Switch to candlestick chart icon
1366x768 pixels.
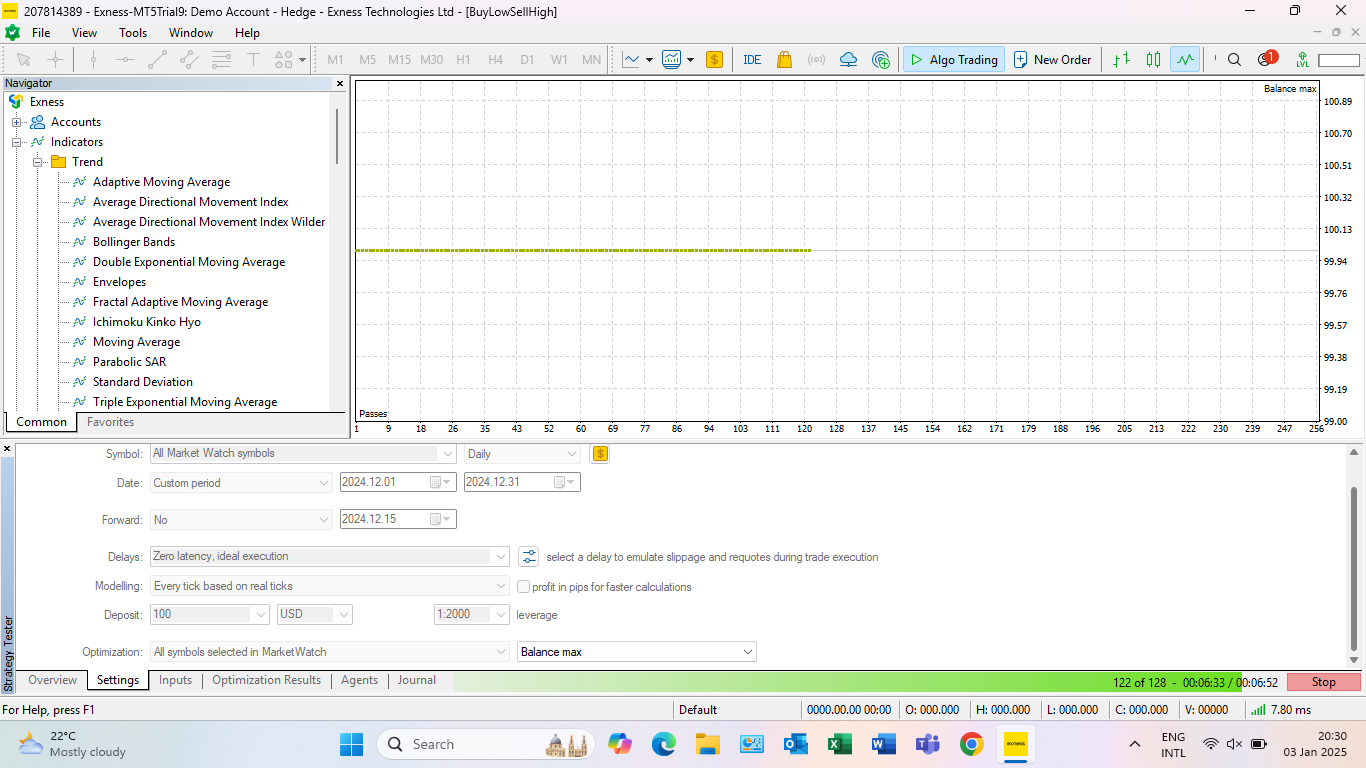tap(1153, 60)
